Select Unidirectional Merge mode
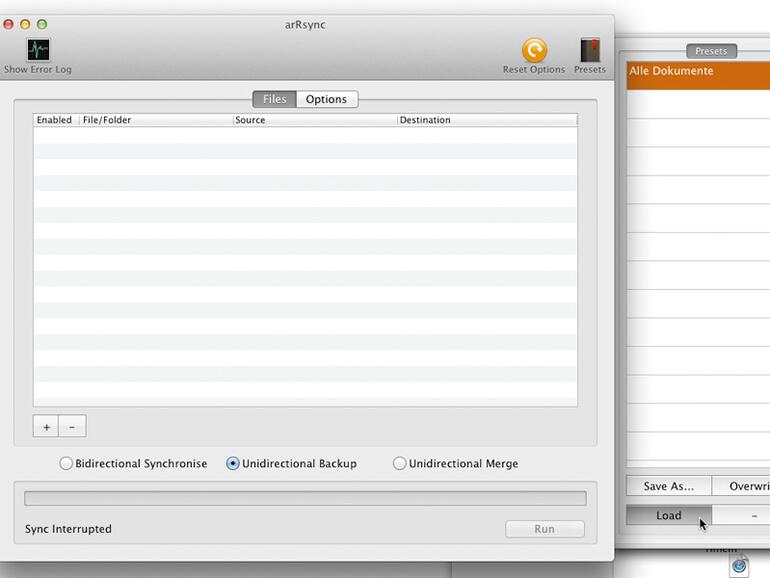This screenshot has height=578, width=770. pyautogui.click(x=399, y=463)
